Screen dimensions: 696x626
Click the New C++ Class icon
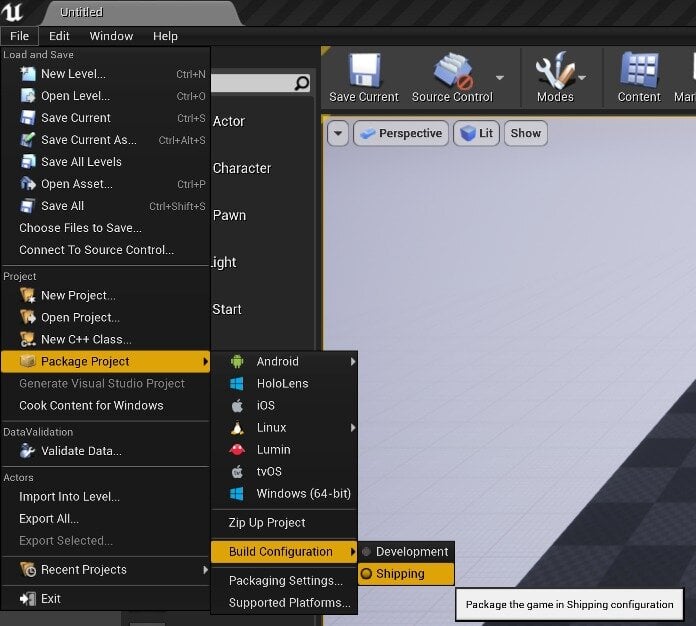coord(28,340)
